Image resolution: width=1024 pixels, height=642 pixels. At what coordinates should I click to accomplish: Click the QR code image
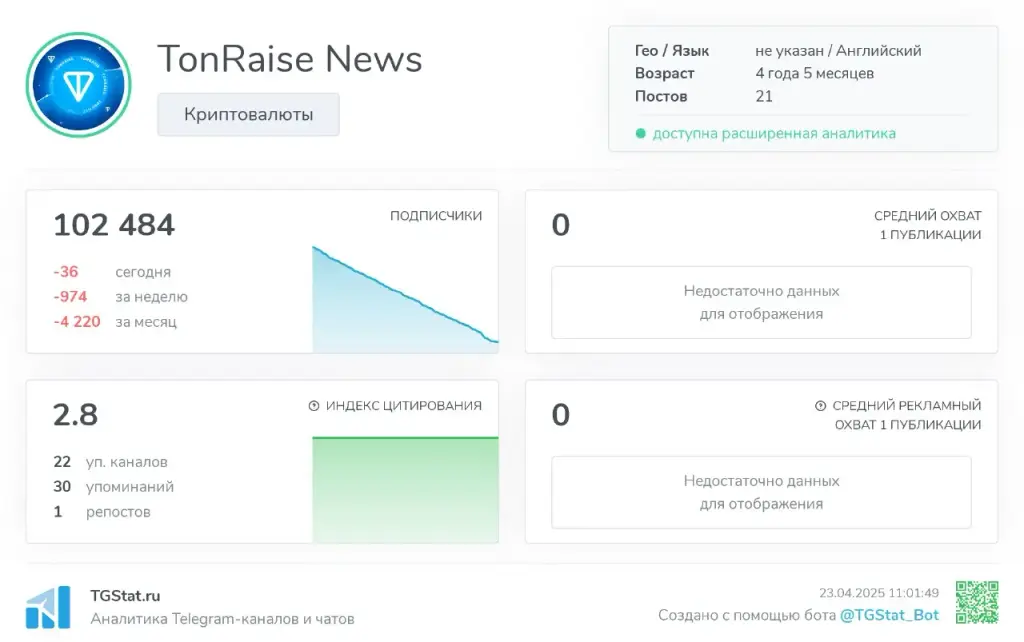coord(977,602)
